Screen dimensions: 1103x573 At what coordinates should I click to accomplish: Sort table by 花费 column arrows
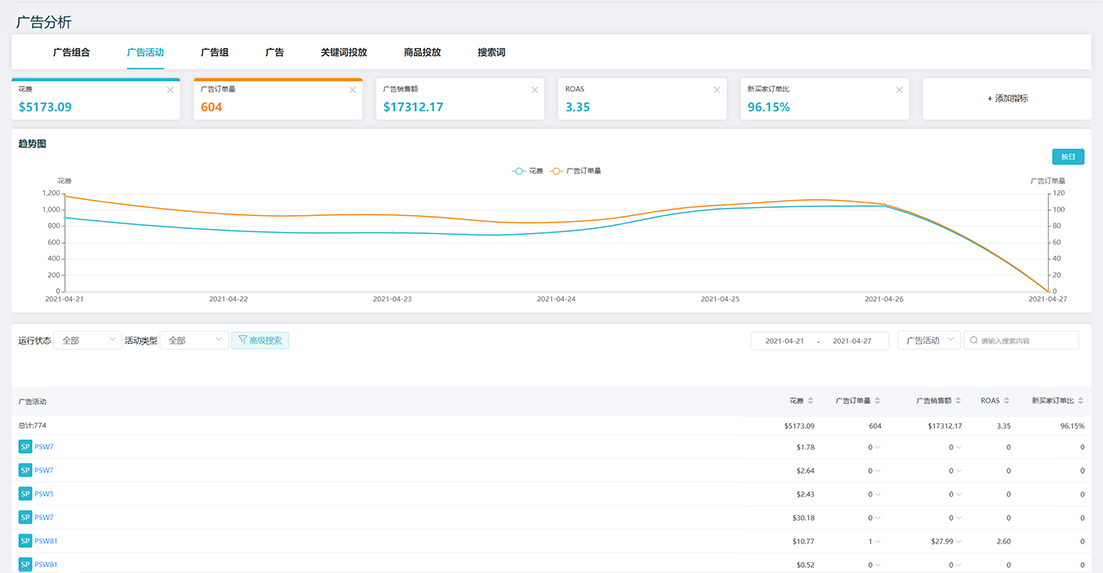coord(810,401)
